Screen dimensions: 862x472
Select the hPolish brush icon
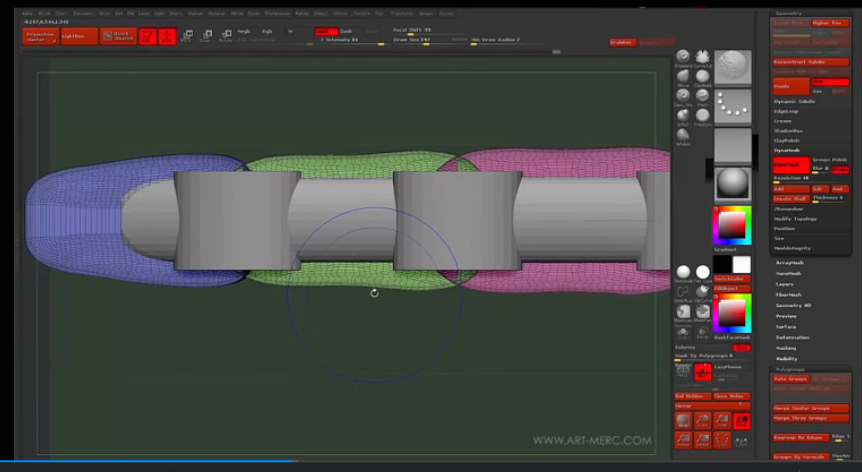(x=683, y=135)
